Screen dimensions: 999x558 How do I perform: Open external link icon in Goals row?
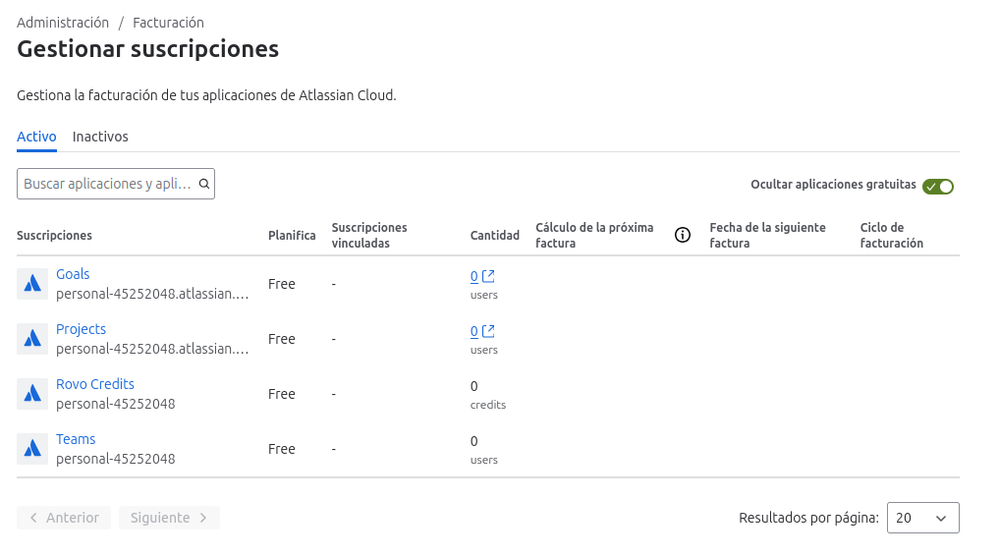(x=488, y=276)
